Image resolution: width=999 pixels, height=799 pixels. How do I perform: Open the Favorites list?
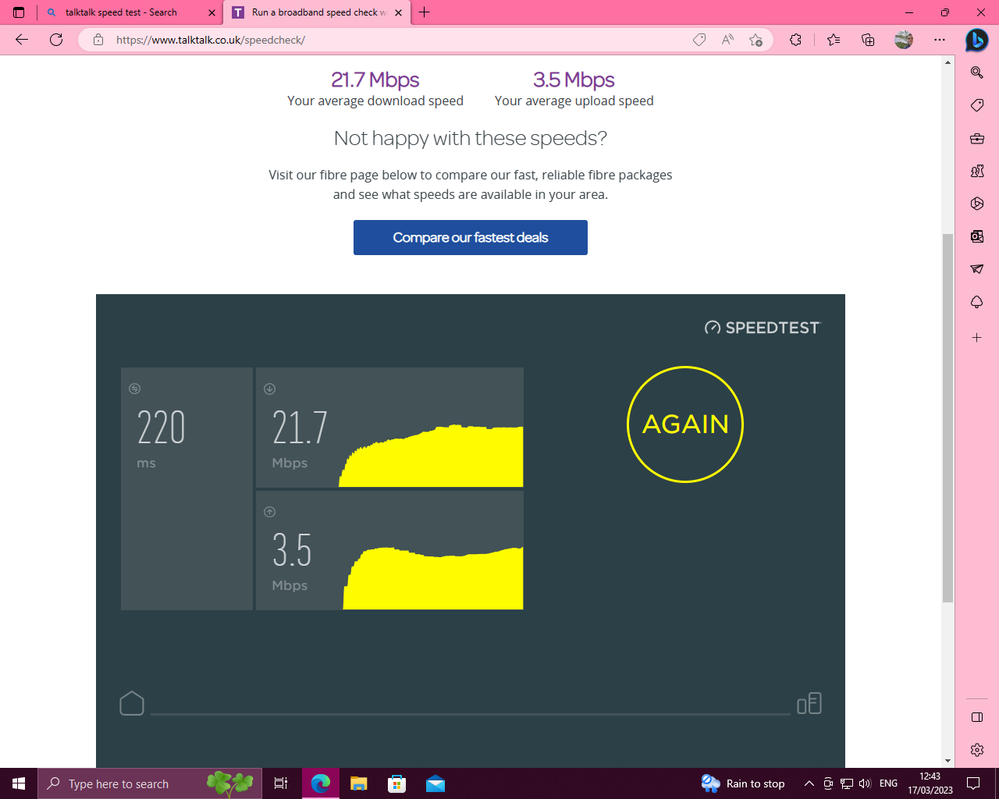click(834, 40)
